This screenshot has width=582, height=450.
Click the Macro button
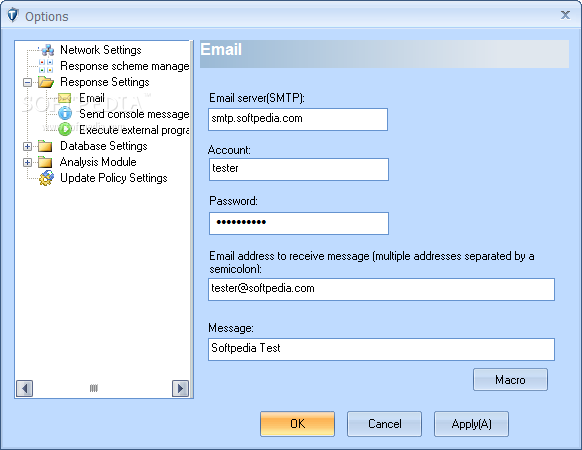[510, 379]
